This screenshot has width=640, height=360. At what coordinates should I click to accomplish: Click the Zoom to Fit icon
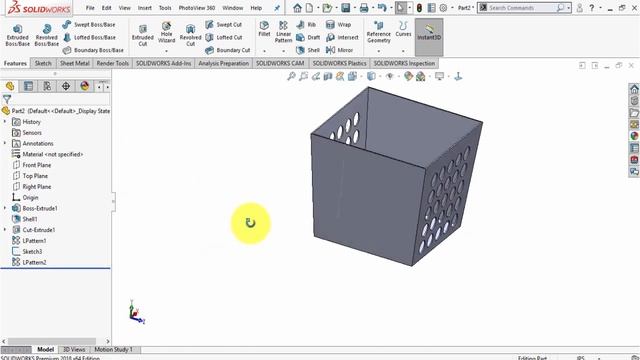coord(291,76)
